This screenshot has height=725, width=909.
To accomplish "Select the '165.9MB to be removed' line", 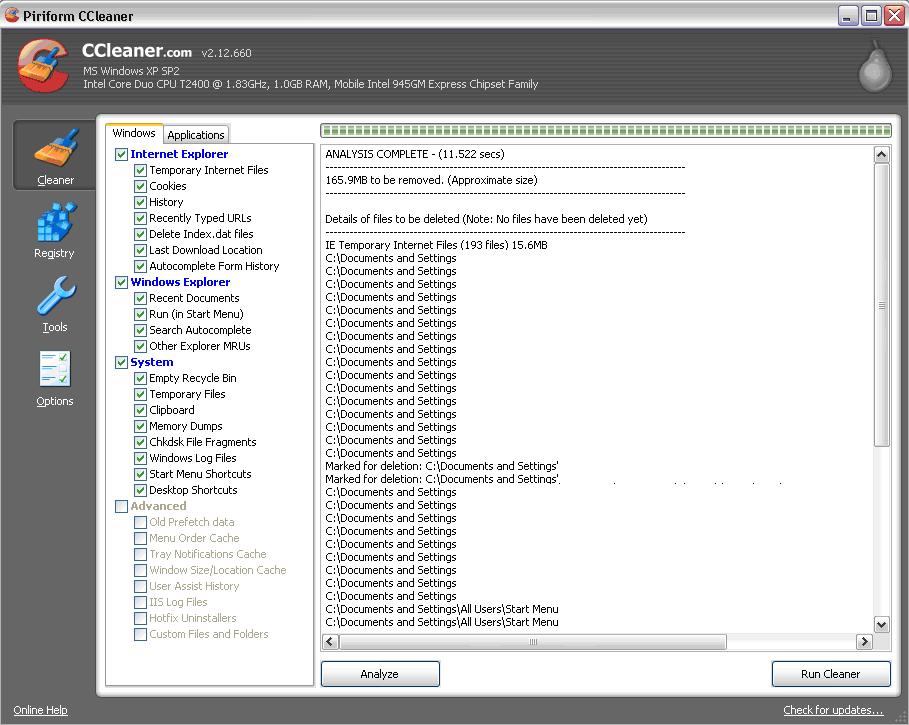I will (x=431, y=180).
